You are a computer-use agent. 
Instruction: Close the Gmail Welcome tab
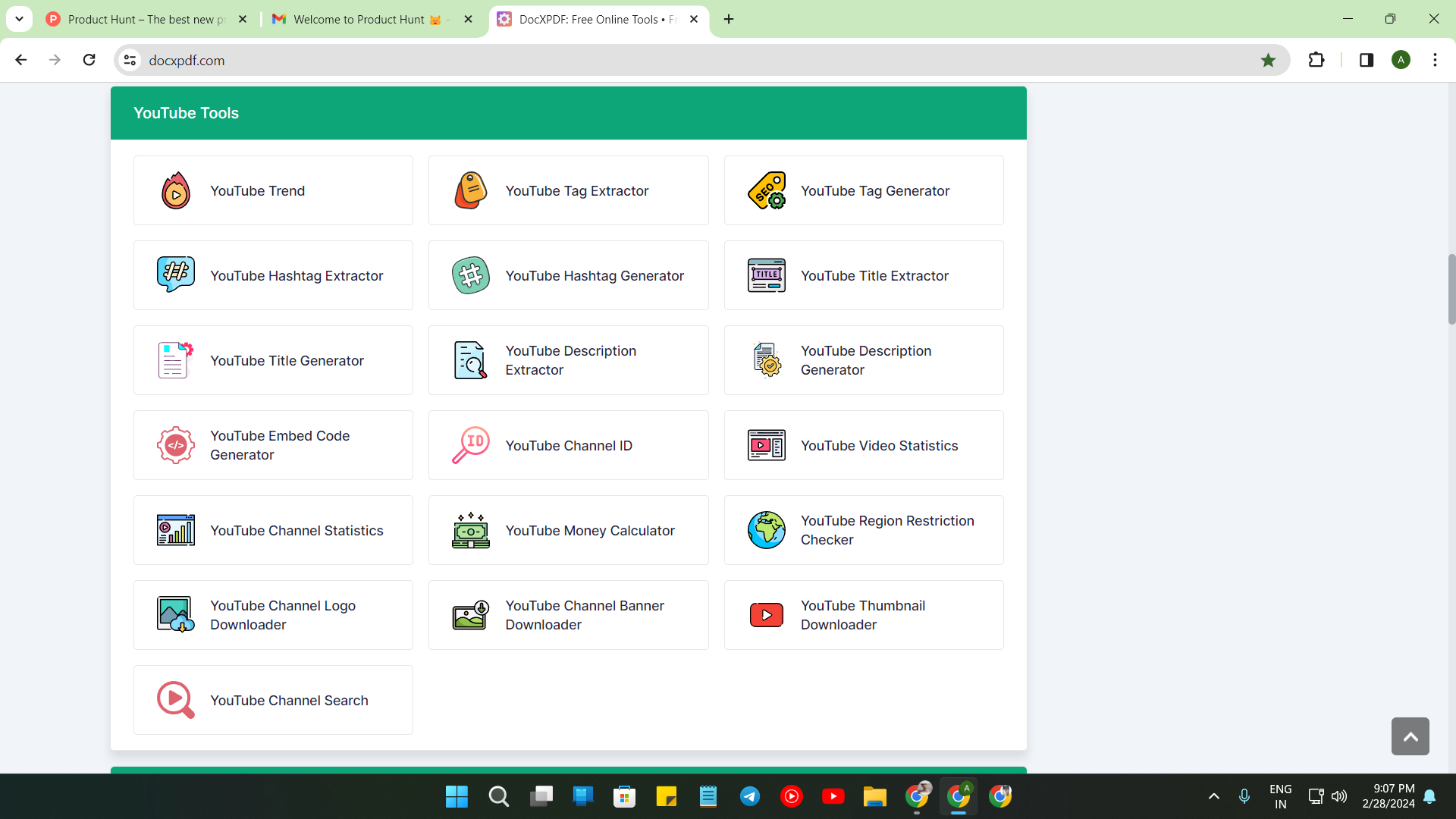tap(469, 19)
